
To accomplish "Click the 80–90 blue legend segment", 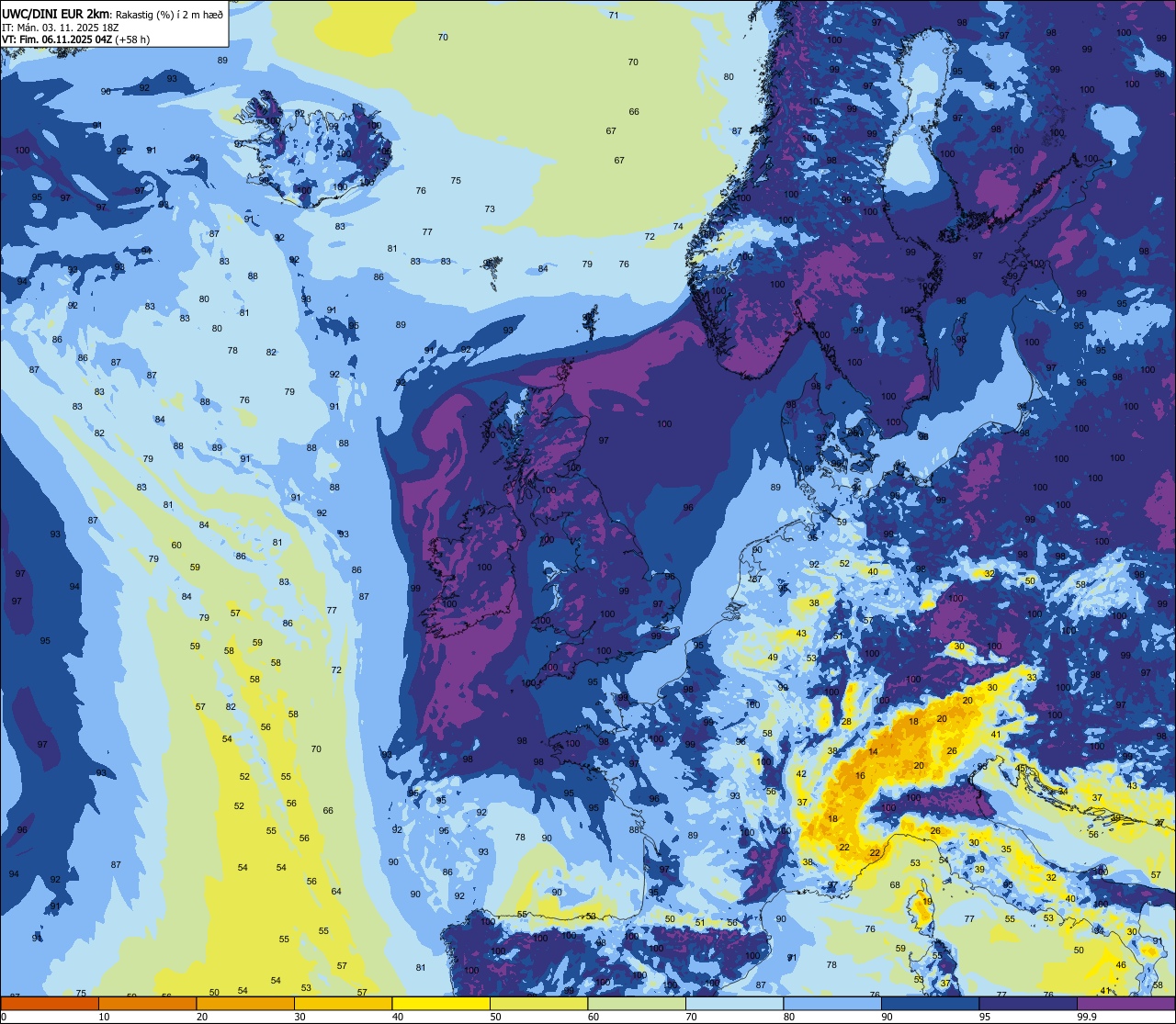I will click(x=832, y=1003).
